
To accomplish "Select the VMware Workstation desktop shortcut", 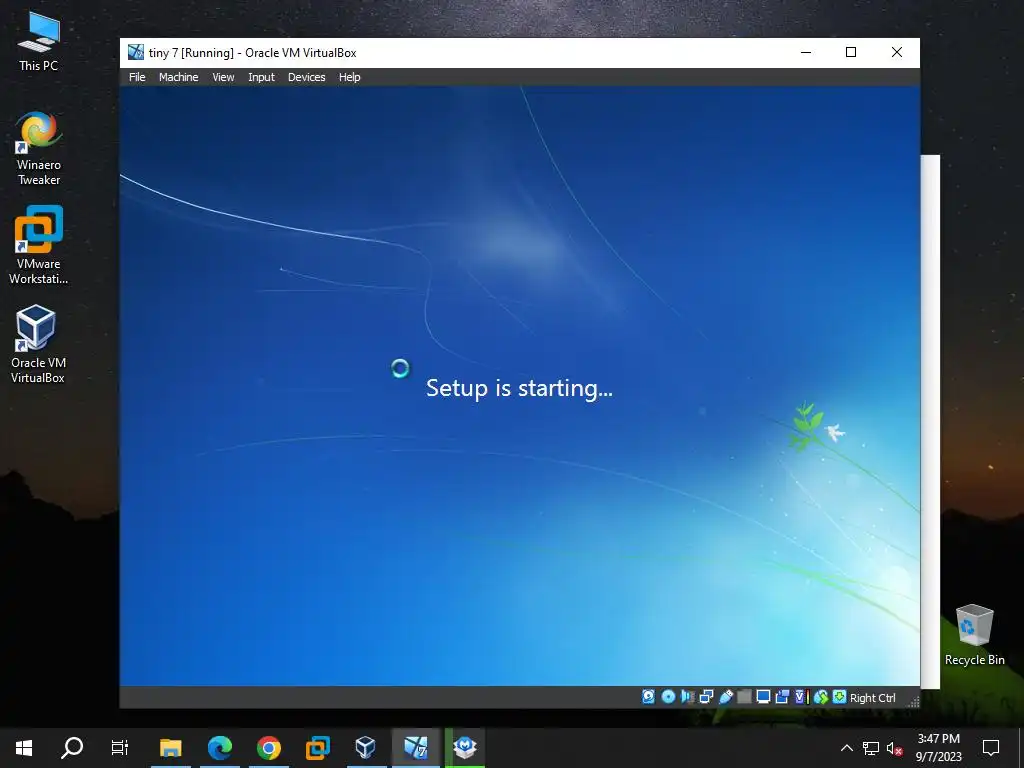I will (39, 245).
